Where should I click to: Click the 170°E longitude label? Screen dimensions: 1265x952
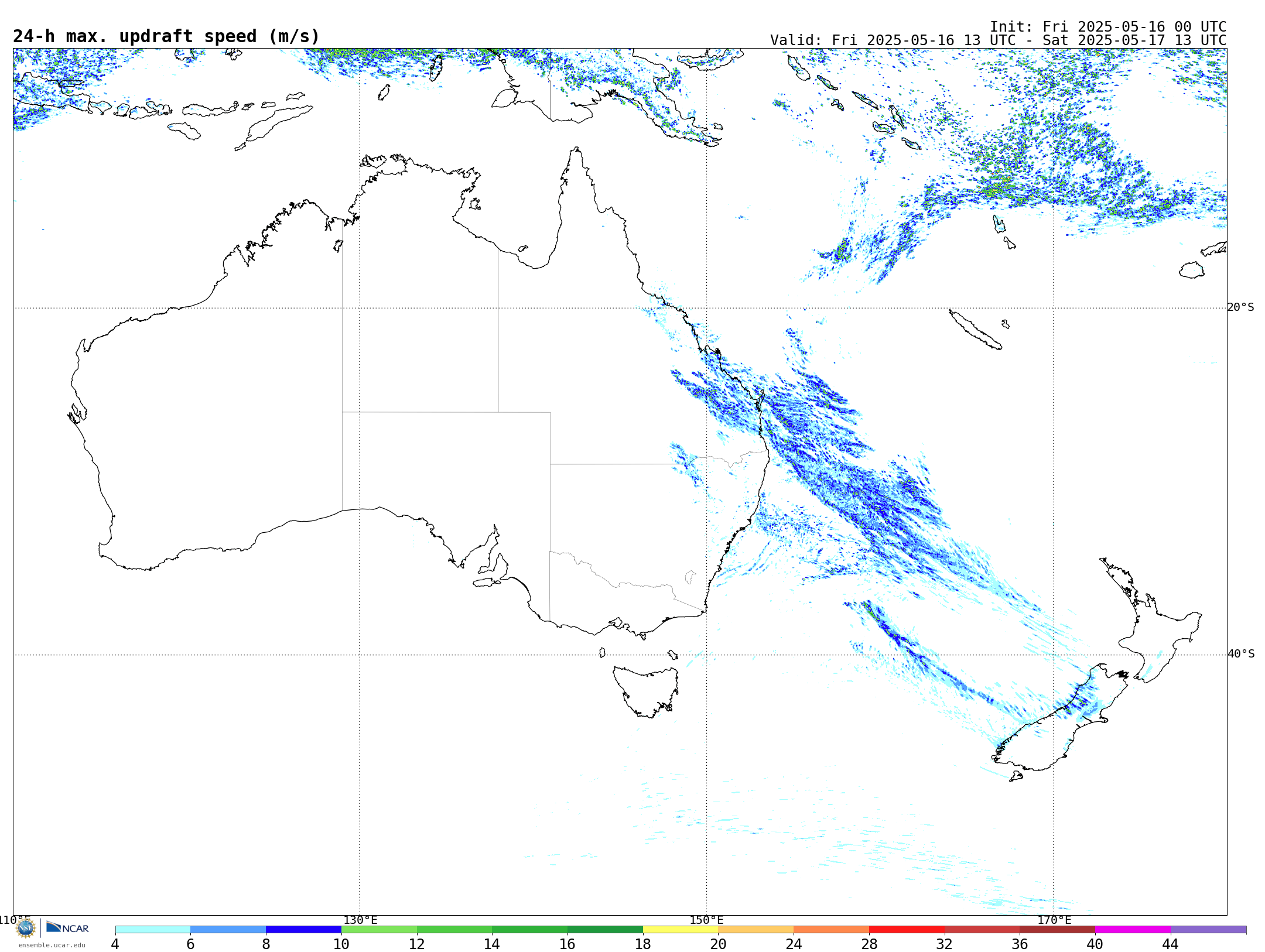pos(1054,920)
